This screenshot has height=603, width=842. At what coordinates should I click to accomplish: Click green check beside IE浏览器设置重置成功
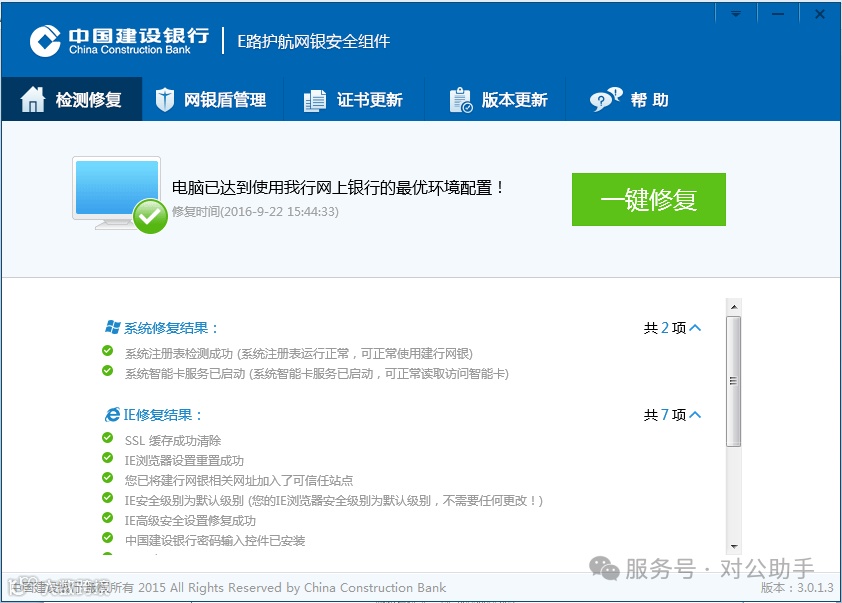coord(107,457)
